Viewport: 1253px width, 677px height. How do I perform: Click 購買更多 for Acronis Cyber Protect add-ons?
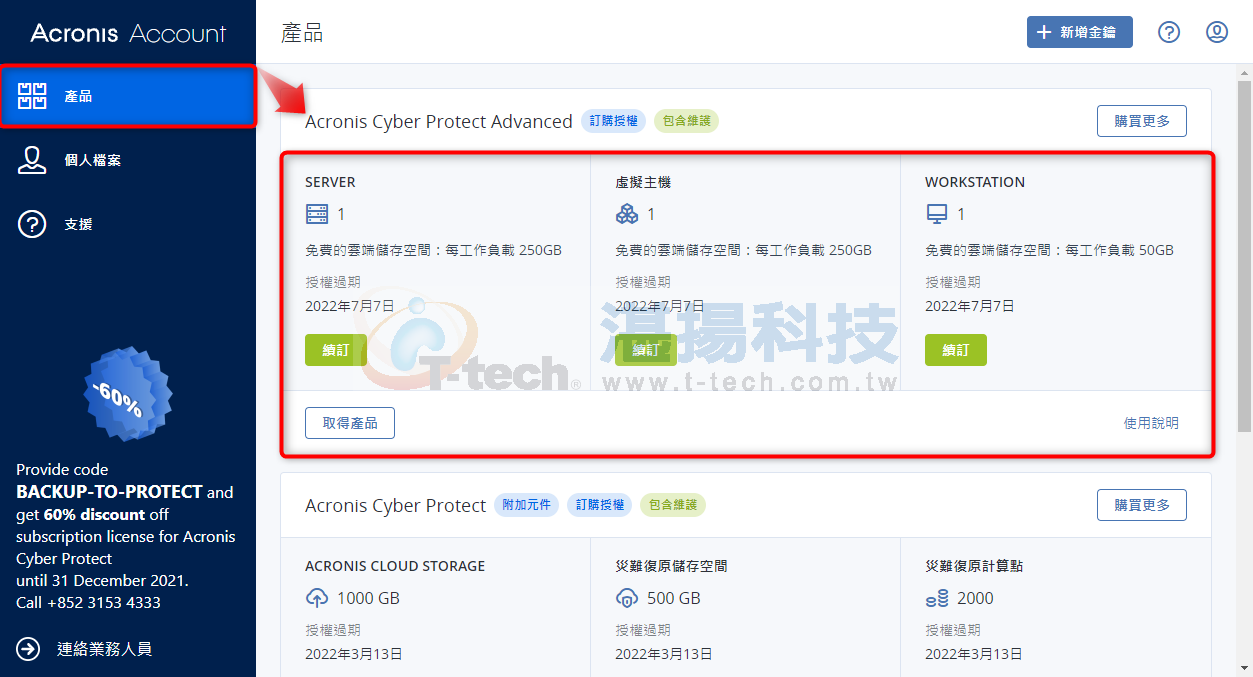[1142, 505]
